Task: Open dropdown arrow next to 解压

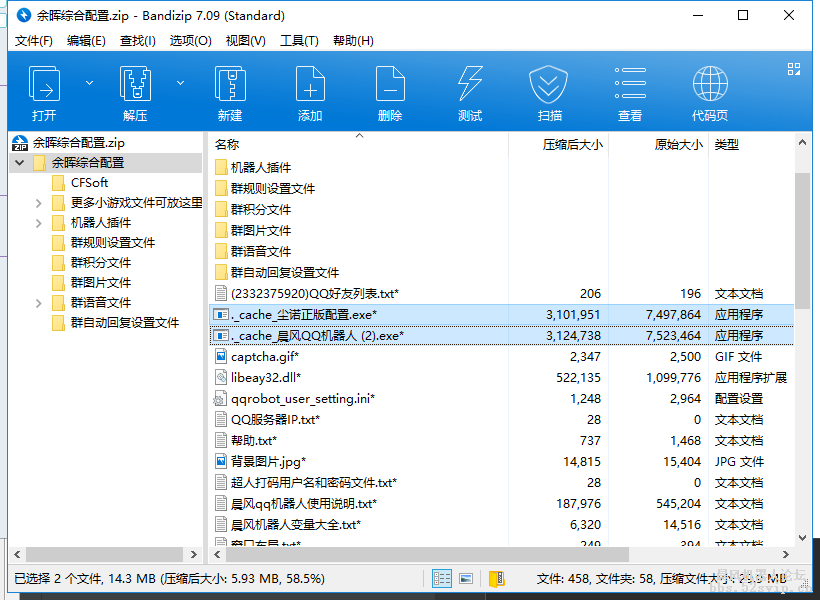Action: [x=180, y=83]
